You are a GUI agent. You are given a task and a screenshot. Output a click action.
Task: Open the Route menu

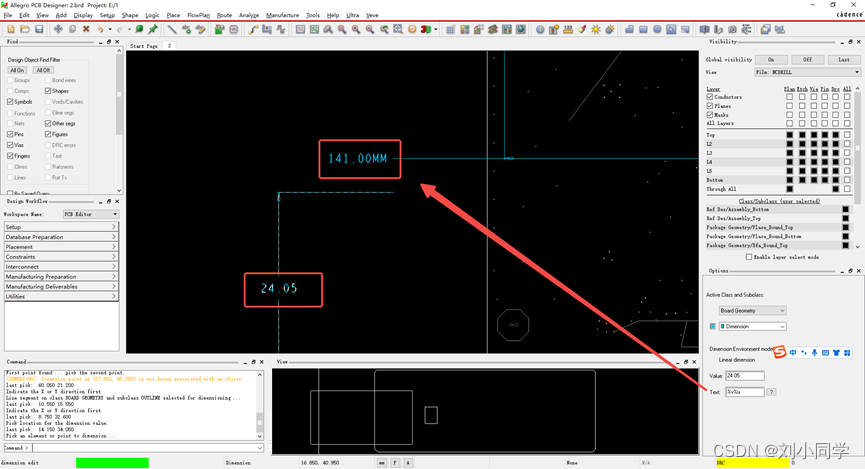[x=224, y=16]
